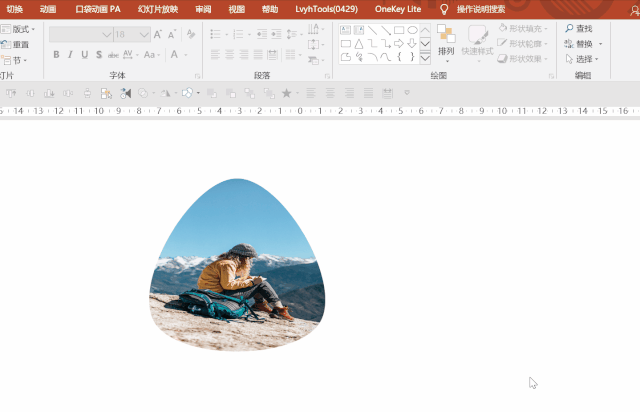The image size is (640, 412).
Task: Open the 选择 select dropdown
Action: click(x=582, y=59)
